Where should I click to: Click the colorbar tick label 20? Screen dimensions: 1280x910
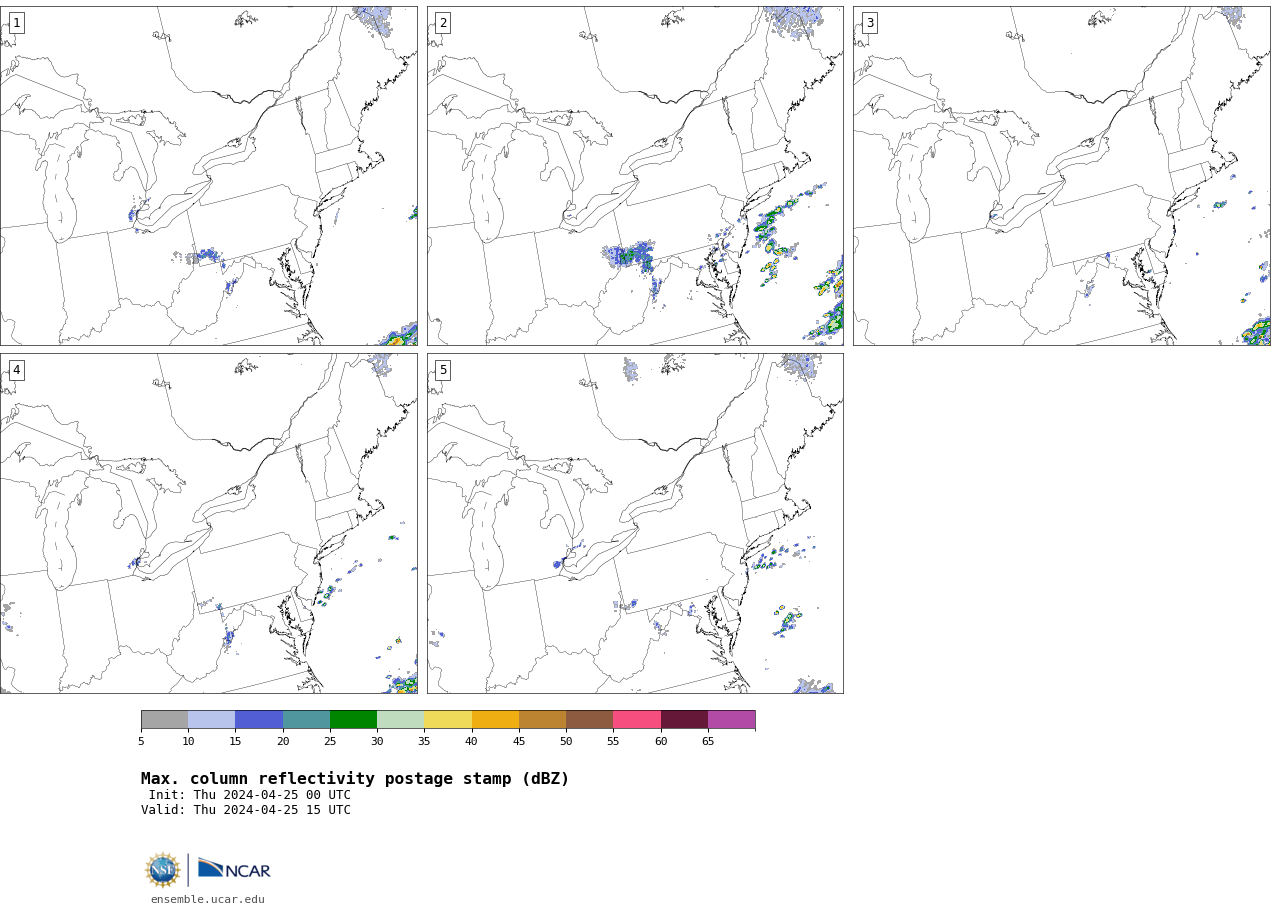tap(283, 741)
